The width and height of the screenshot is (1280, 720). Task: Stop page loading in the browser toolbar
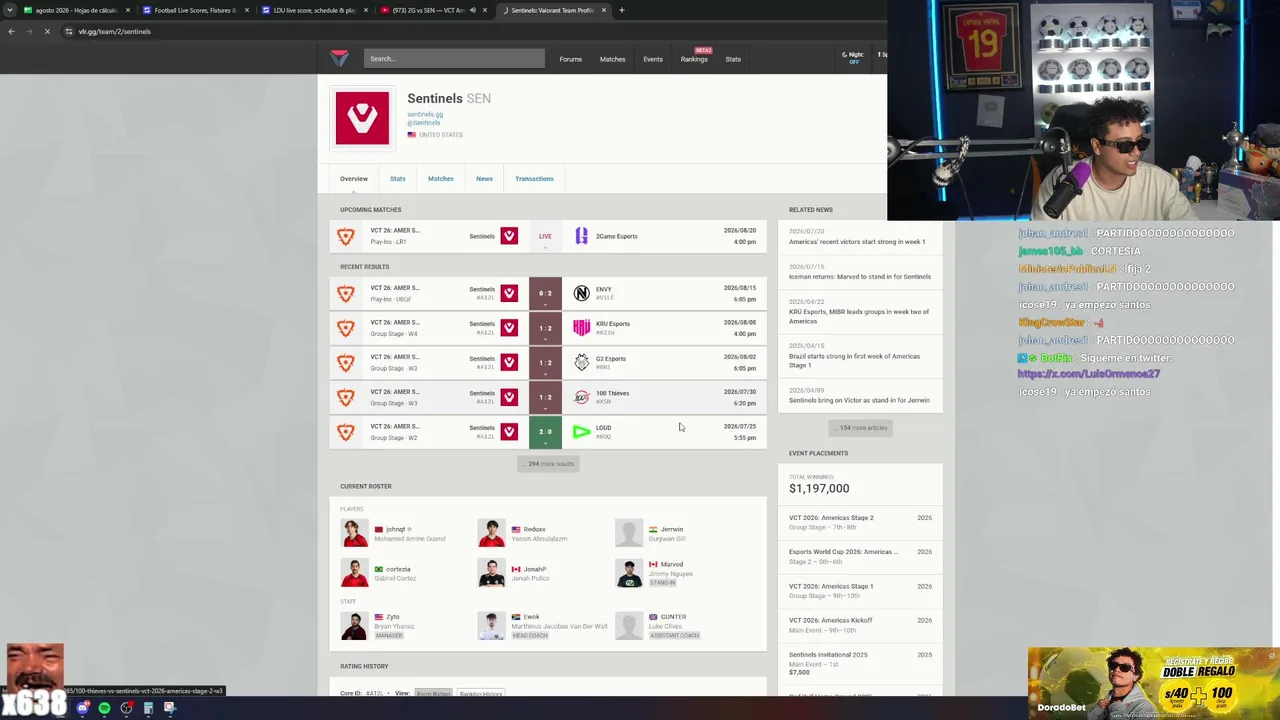tap(47, 31)
